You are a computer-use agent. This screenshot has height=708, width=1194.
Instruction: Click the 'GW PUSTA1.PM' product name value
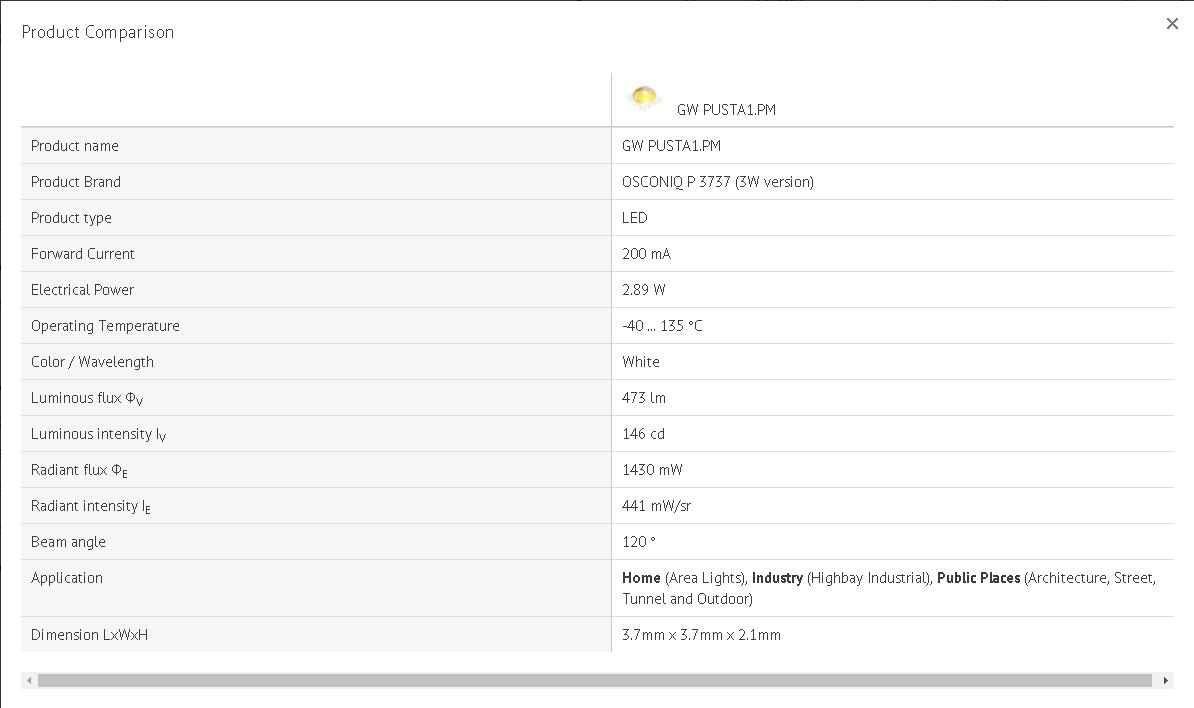pos(671,145)
